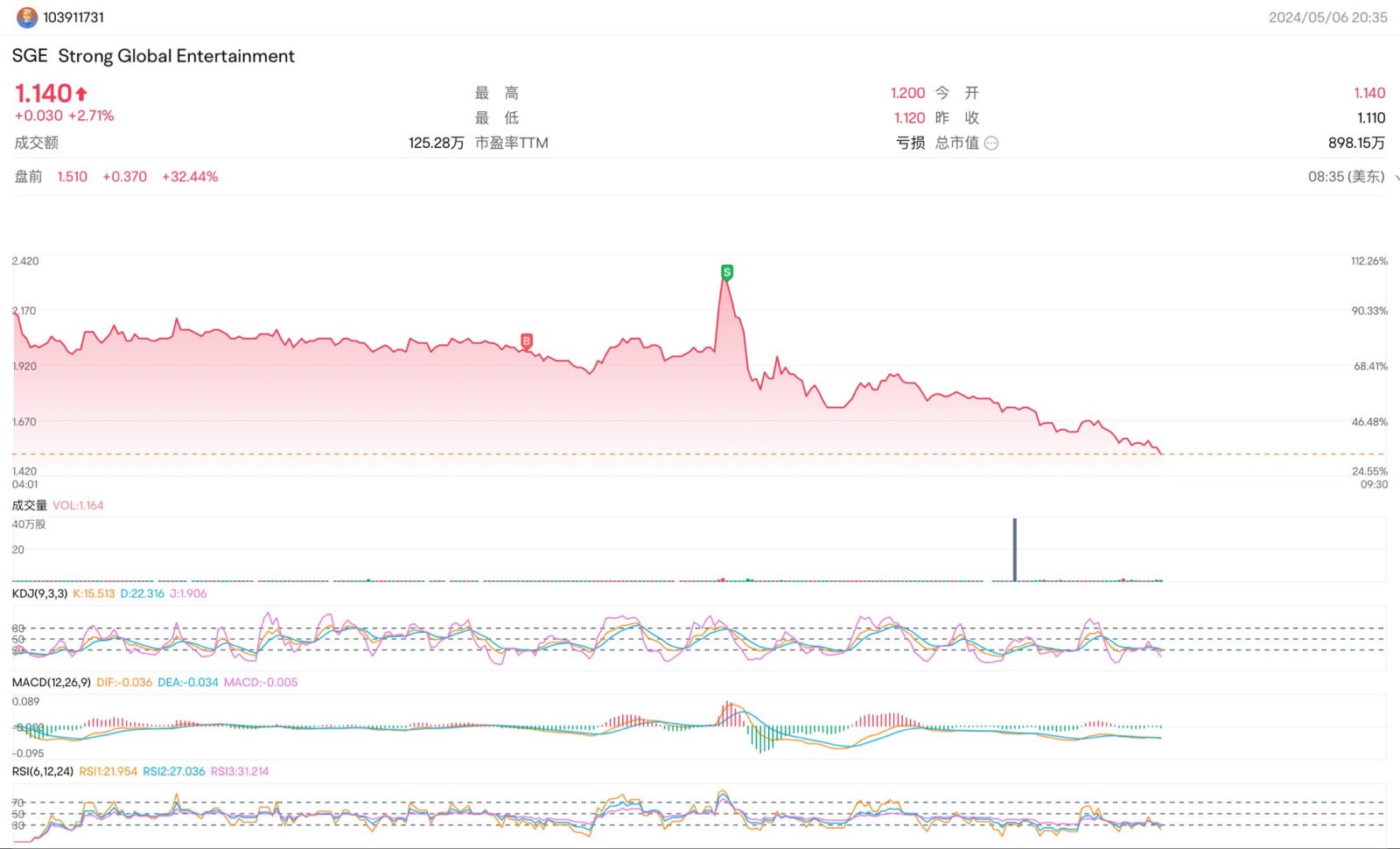The width and height of the screenshot is (1400, 849).
Task: Select the pre-market change +0.370
Action: (x=125, y=178)
